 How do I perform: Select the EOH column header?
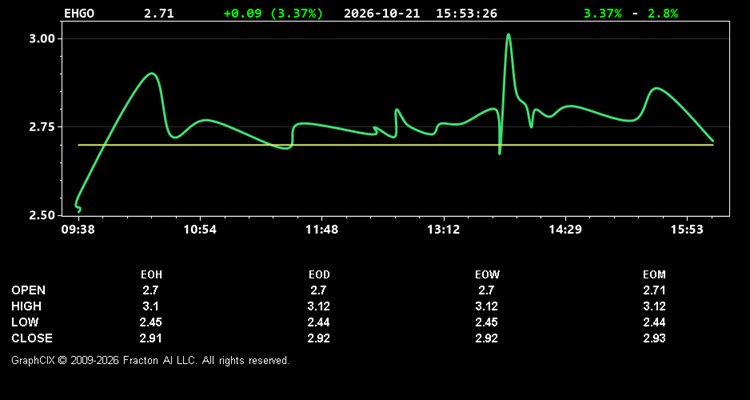point(151,275)
